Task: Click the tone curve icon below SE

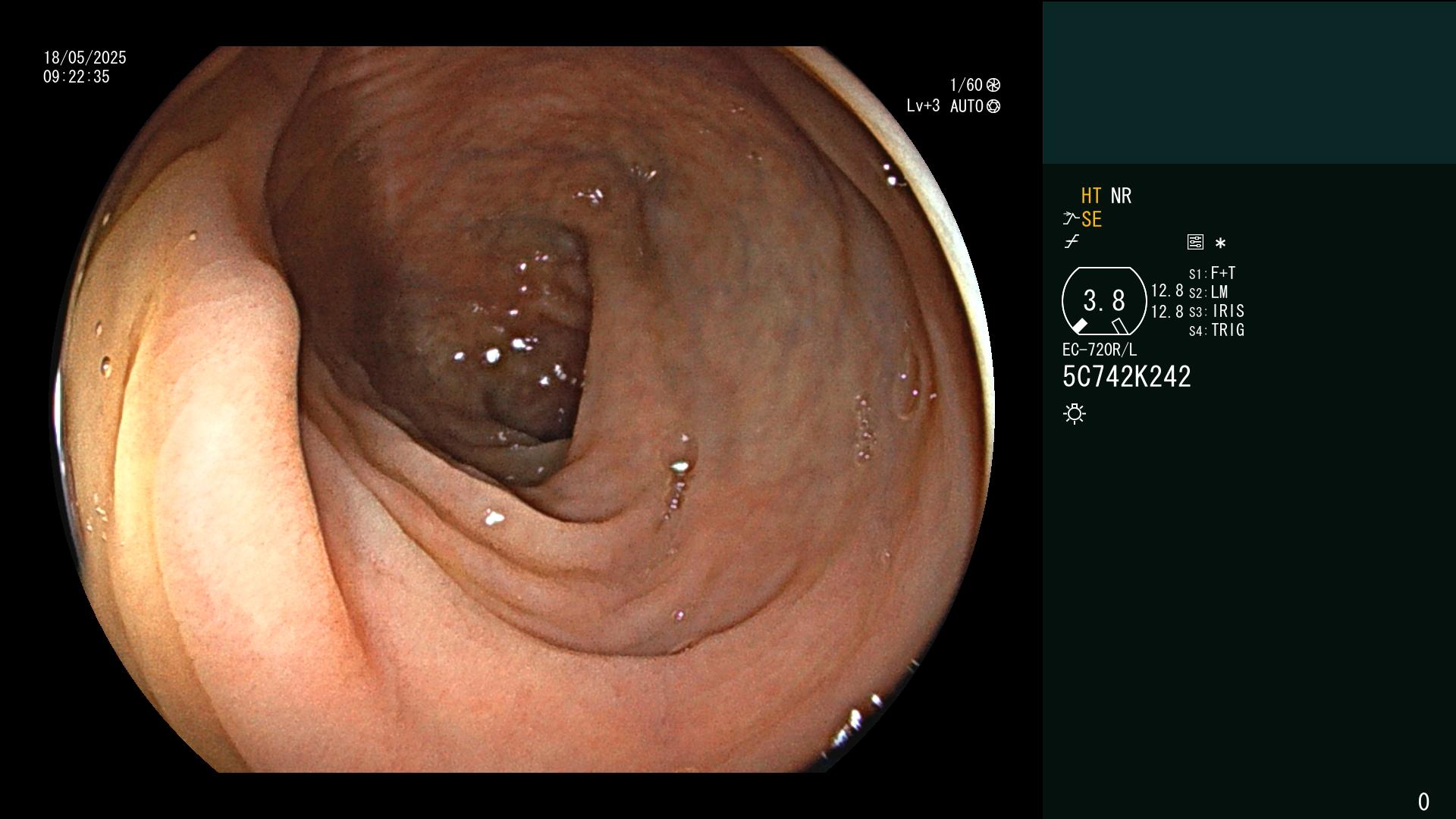Action: click(x=1072, y=242)
